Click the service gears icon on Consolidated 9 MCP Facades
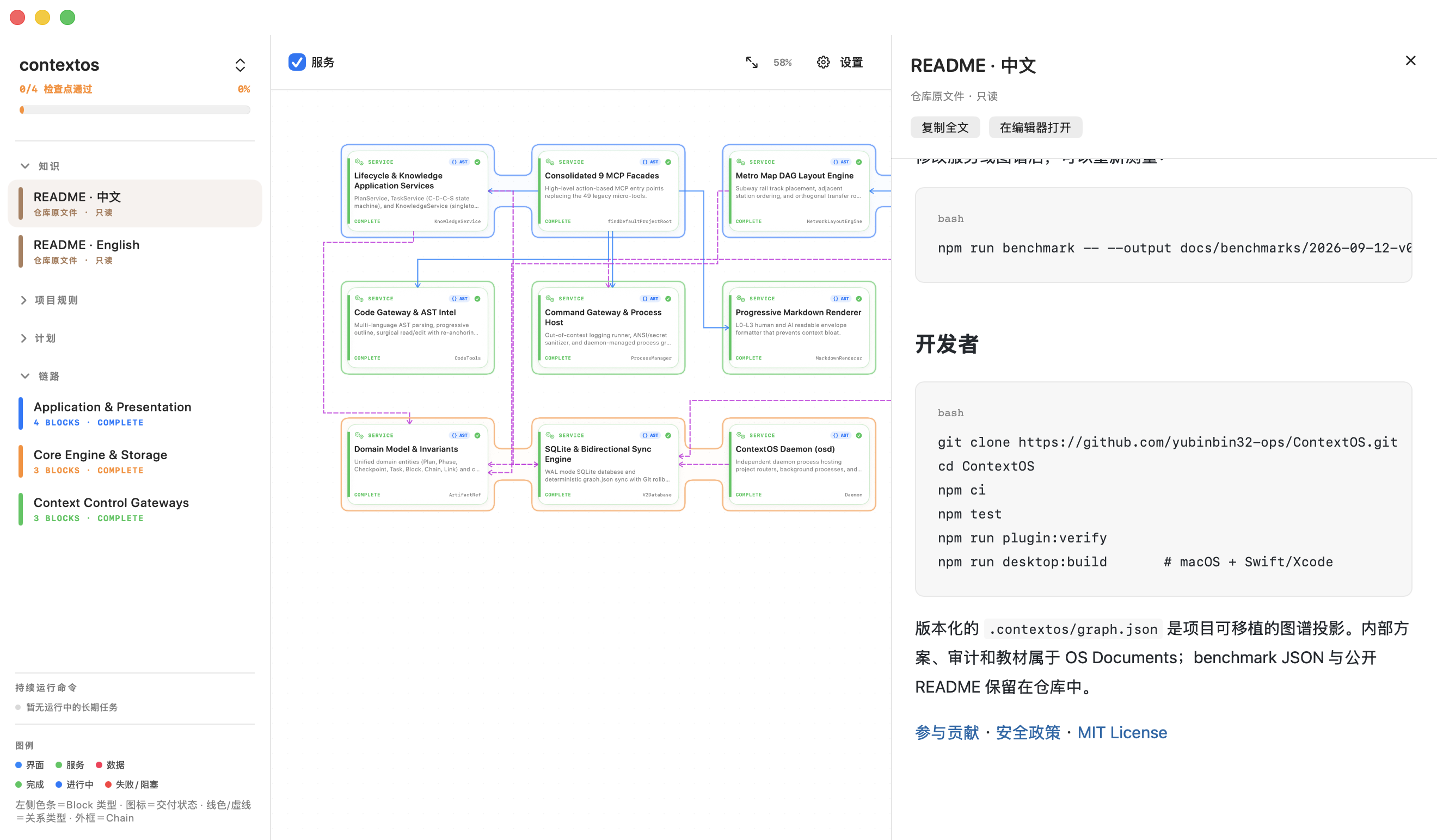The image size is (1437, 840). (550, 162)
